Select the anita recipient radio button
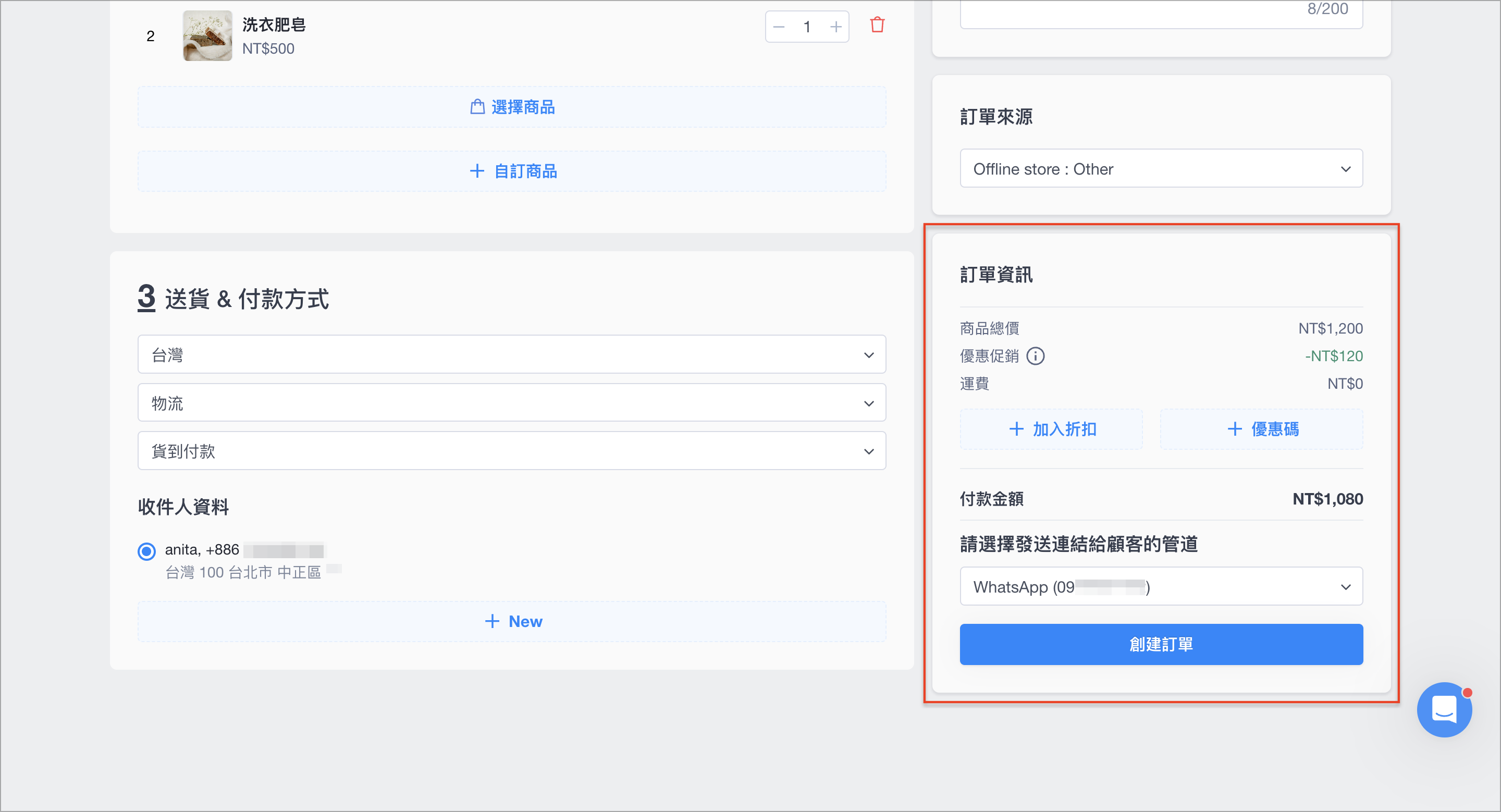Screen dimensions: 1501x812 tap(147, 550)
